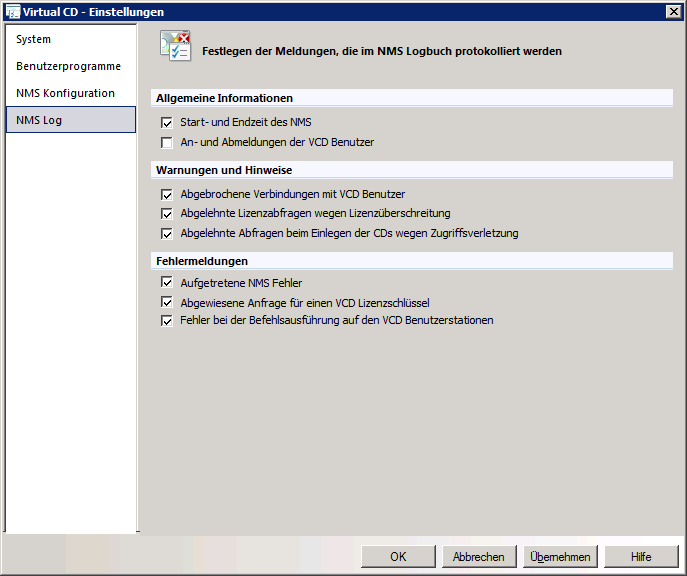The image size is (687, 576).
Task: Disable Fehler bei der Befehlsausführung checkbox
Action: (x=166, y=321)
